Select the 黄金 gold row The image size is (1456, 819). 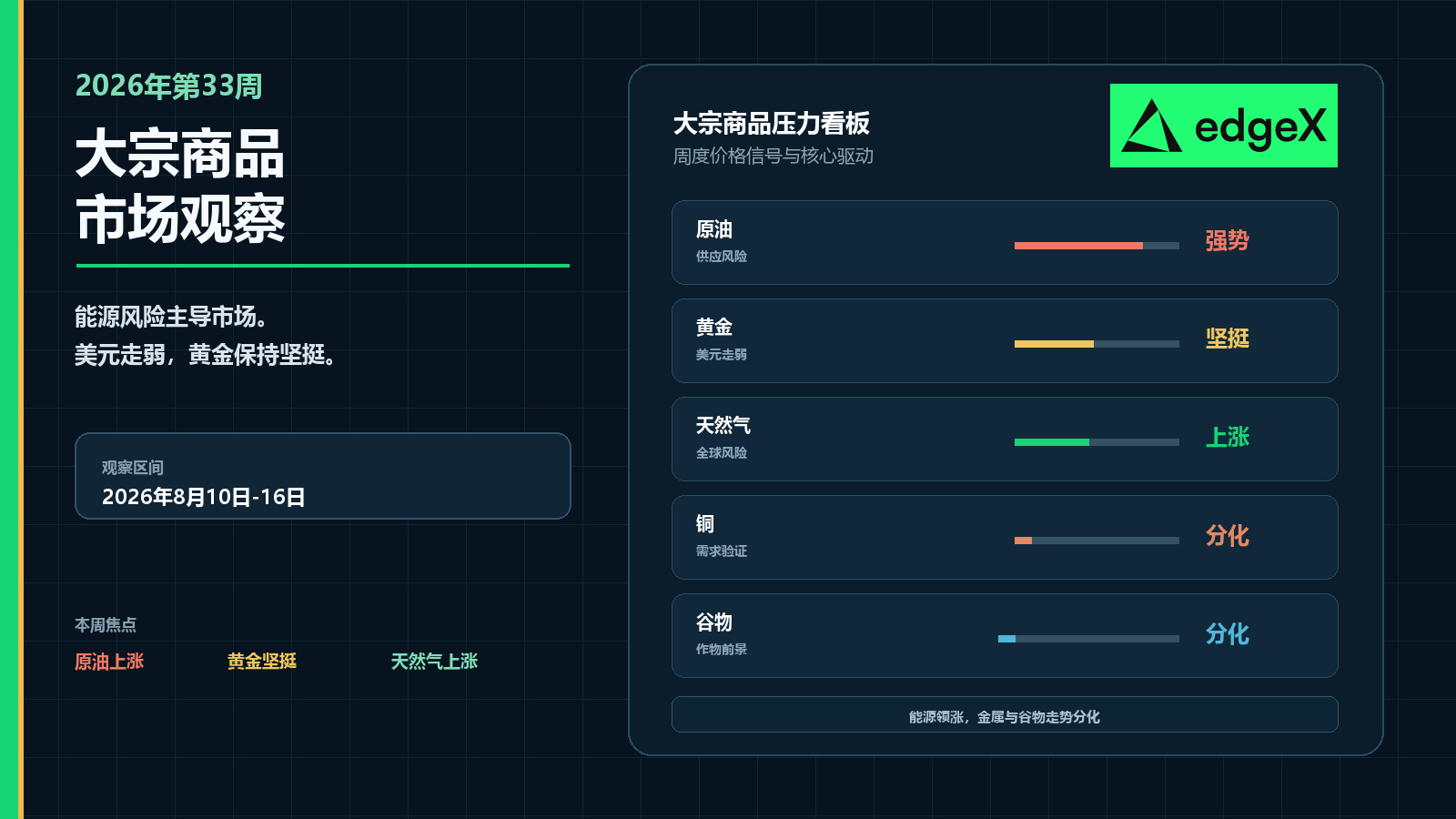1005,340
